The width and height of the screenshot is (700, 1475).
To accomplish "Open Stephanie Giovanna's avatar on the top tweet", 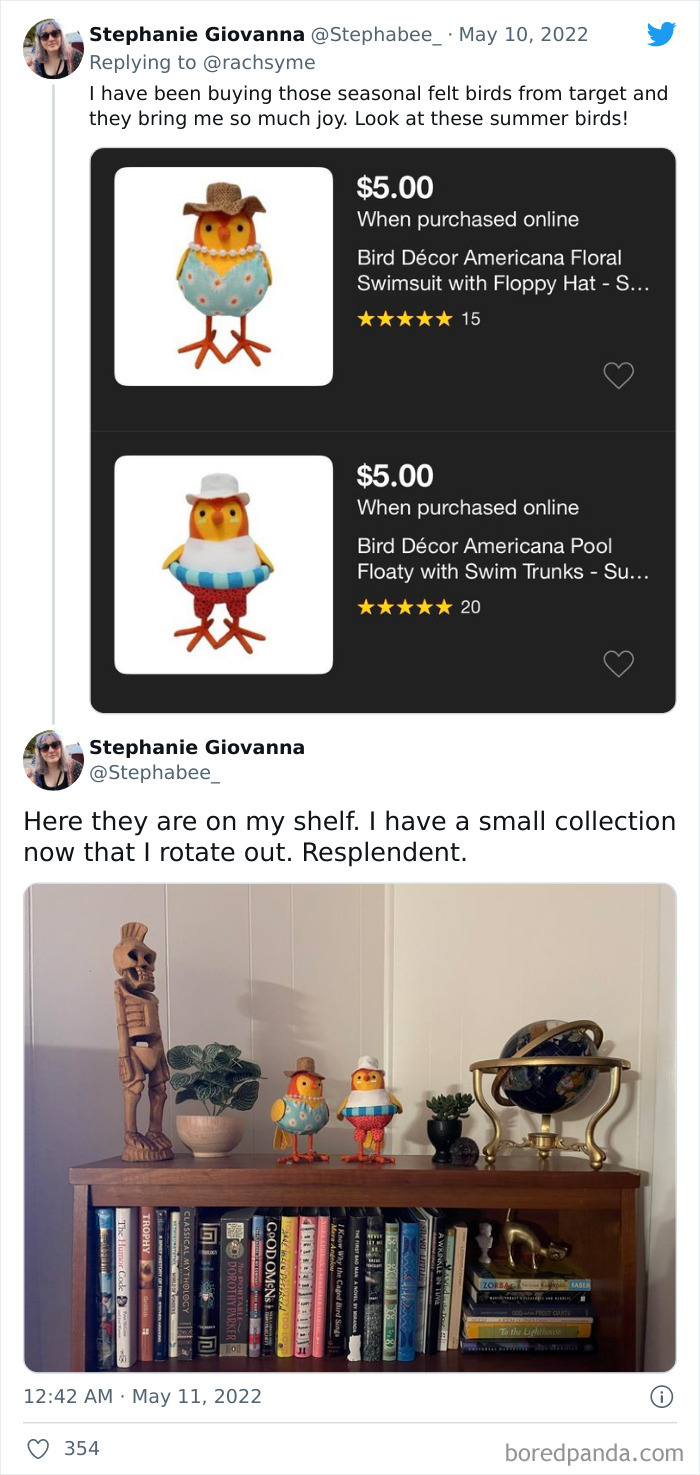I will coord(52,48).
